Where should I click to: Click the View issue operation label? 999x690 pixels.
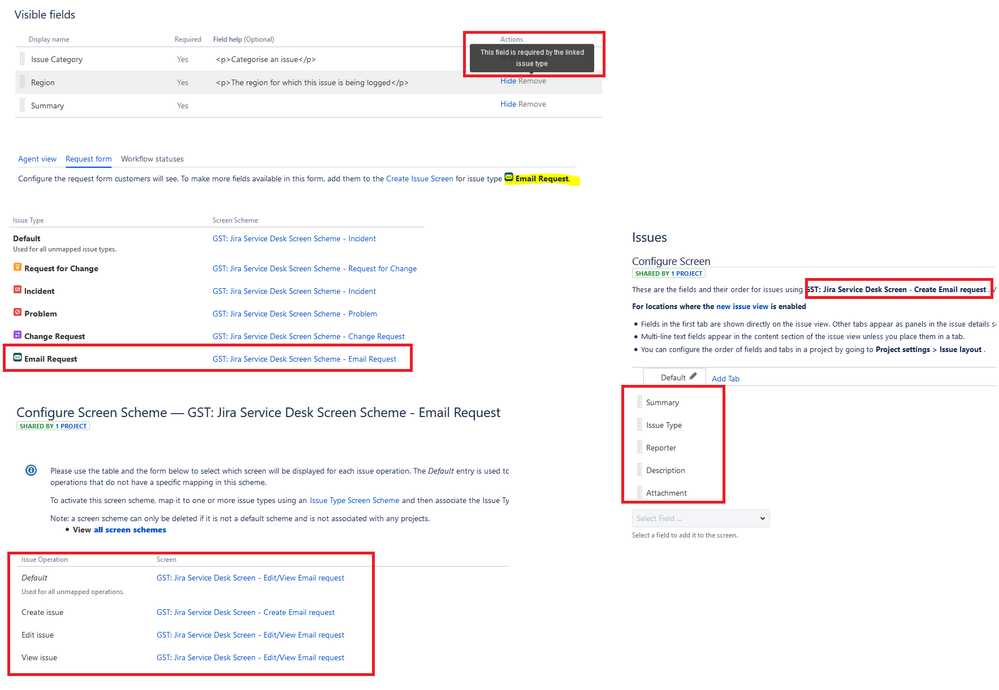(39, 658)
